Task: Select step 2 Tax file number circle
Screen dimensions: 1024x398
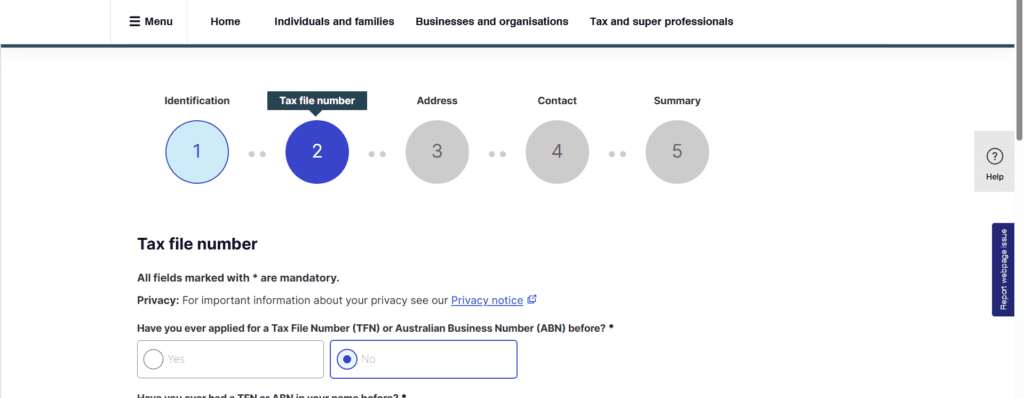Action: pos(317,152)
